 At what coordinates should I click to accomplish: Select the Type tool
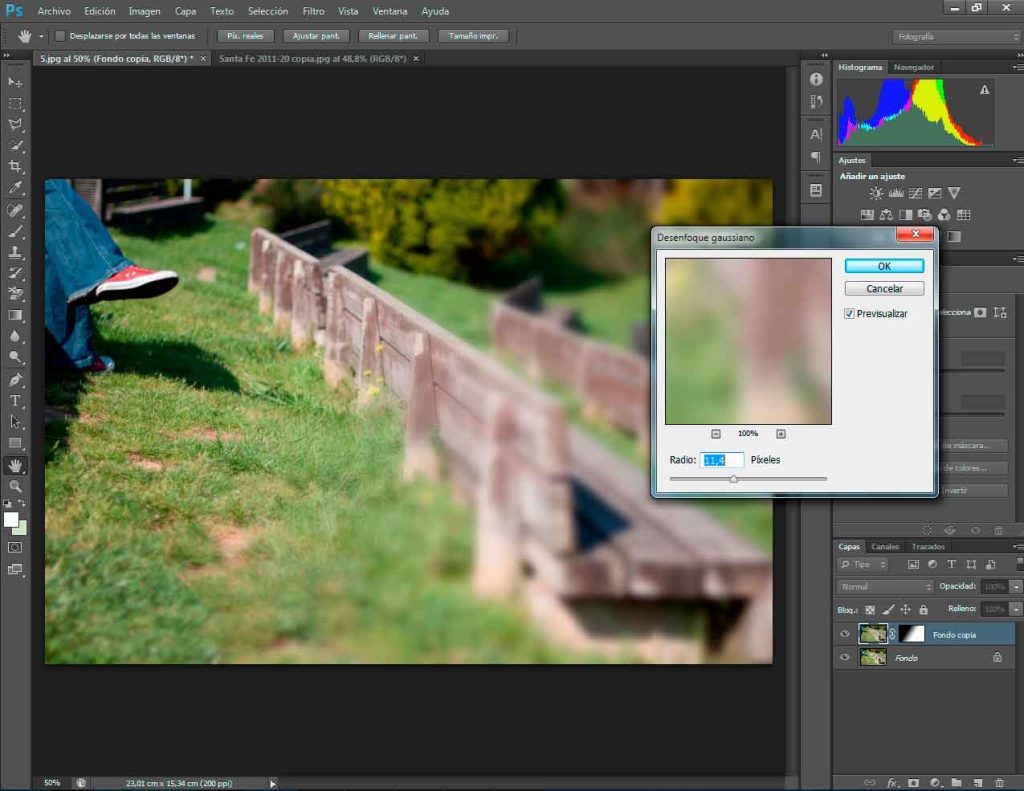[x=15, y=400]
